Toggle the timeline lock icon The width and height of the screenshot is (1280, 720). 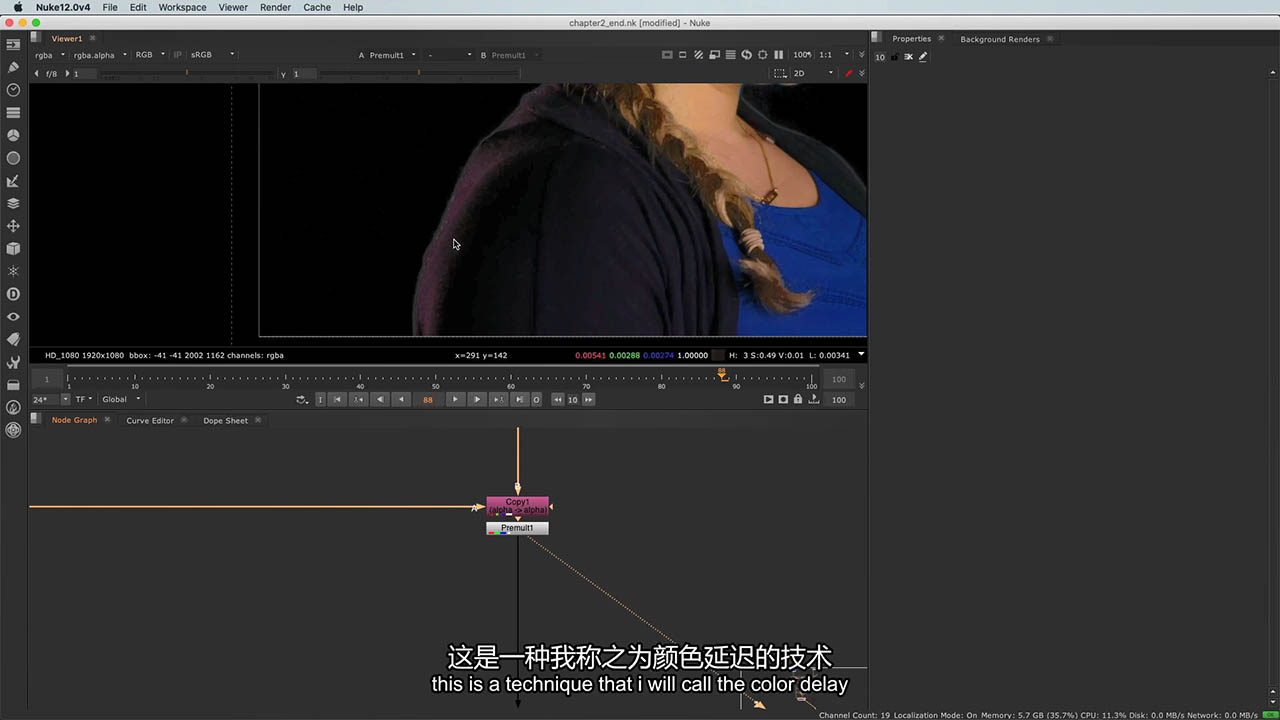click(x=797, y=399)
